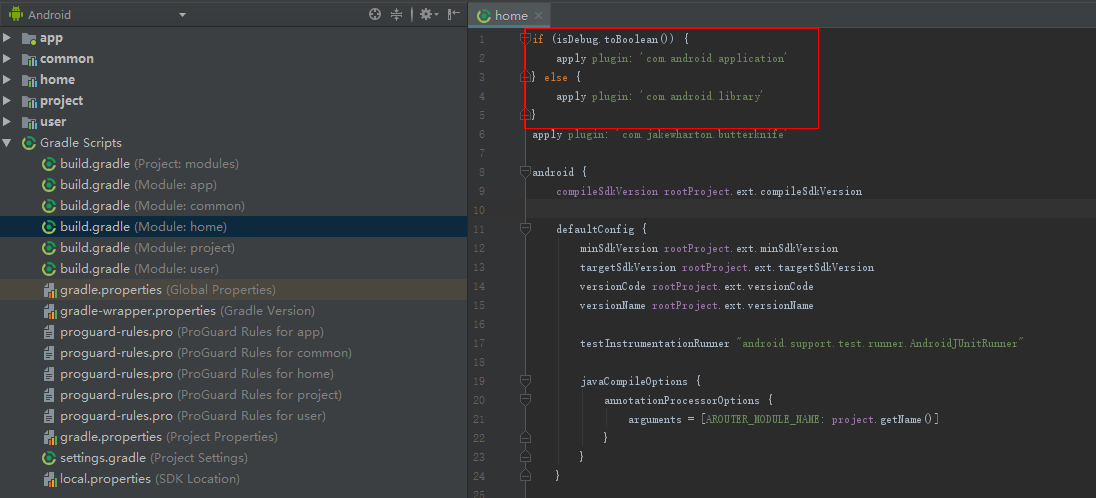Expand the common module tree node
This screenshot has height=498, width=1096.
click(8, 59)
